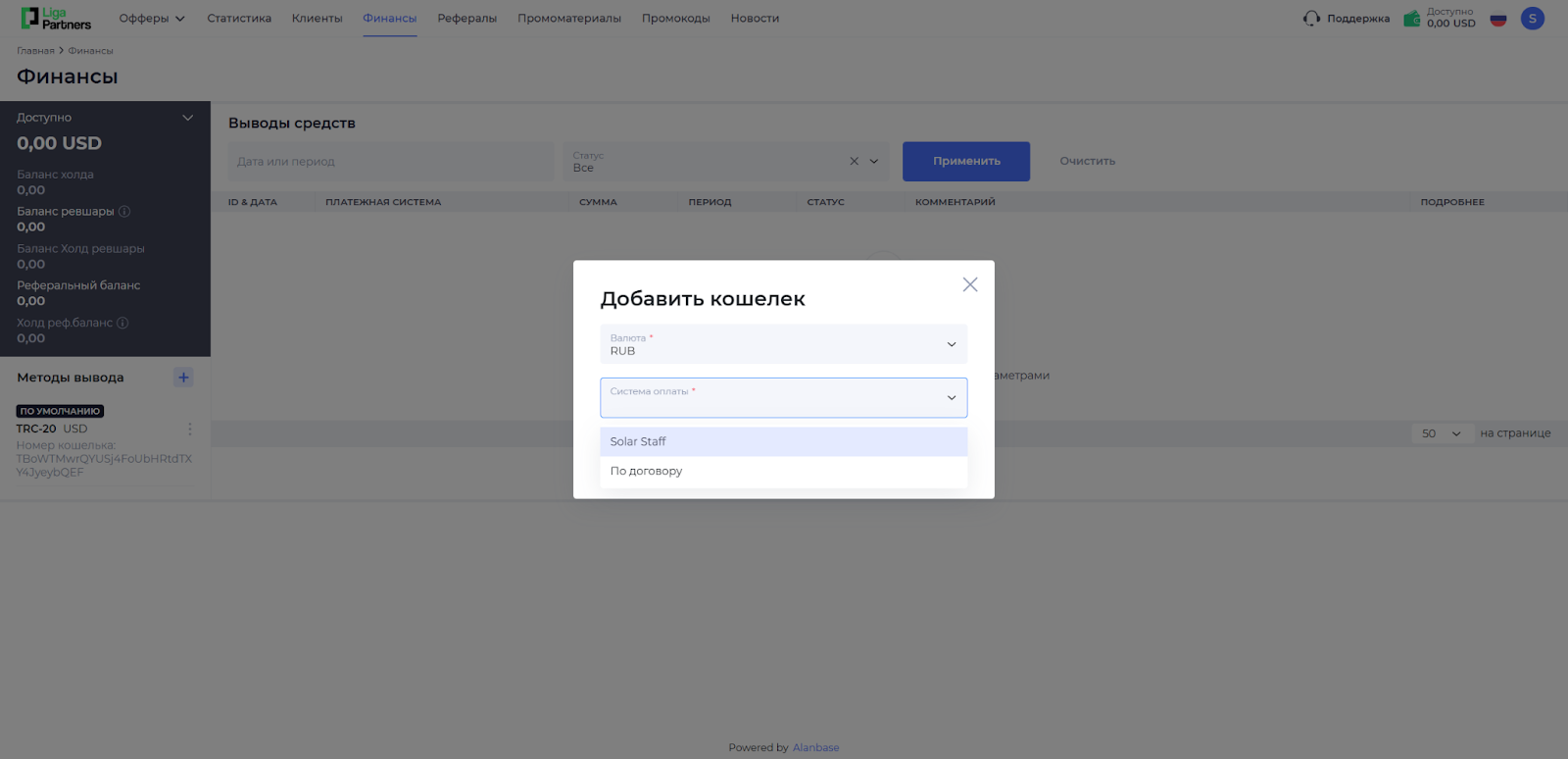Click the Методы вывода heading
This screenshot has width=1568, height=759.
click(x=71, y=378)
